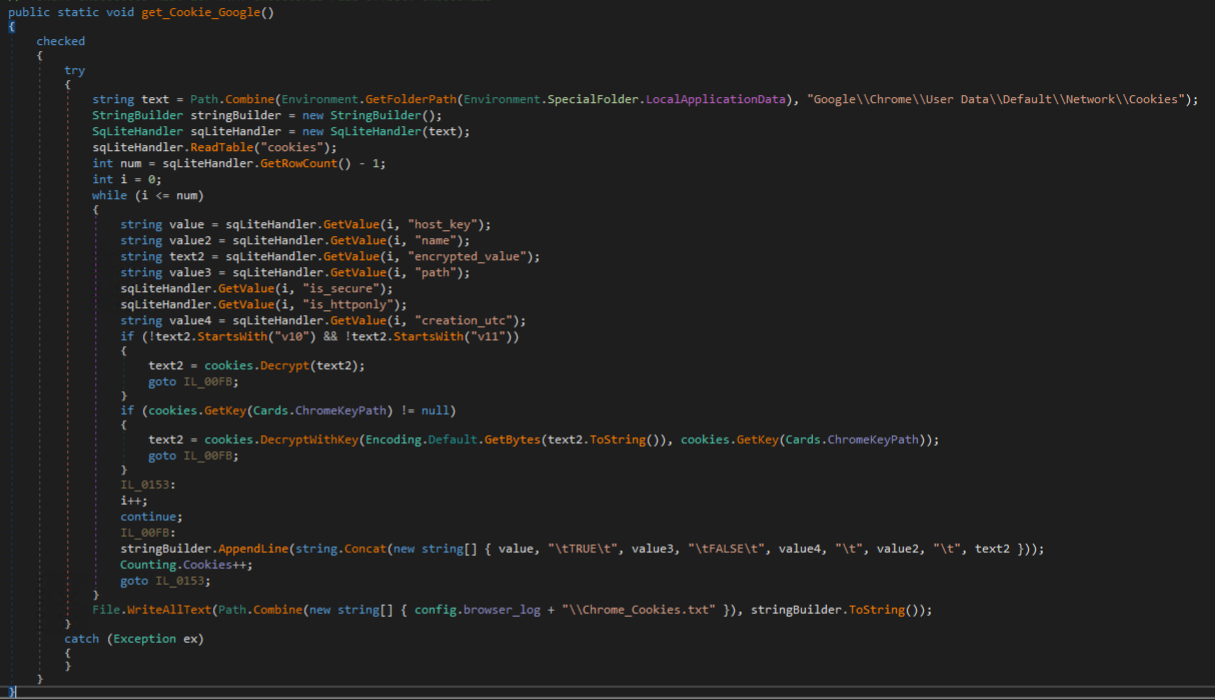Click the "creation_utc" string
Image resolution: width=1215 pixels, height=700 pixels.
pos(465,320)
